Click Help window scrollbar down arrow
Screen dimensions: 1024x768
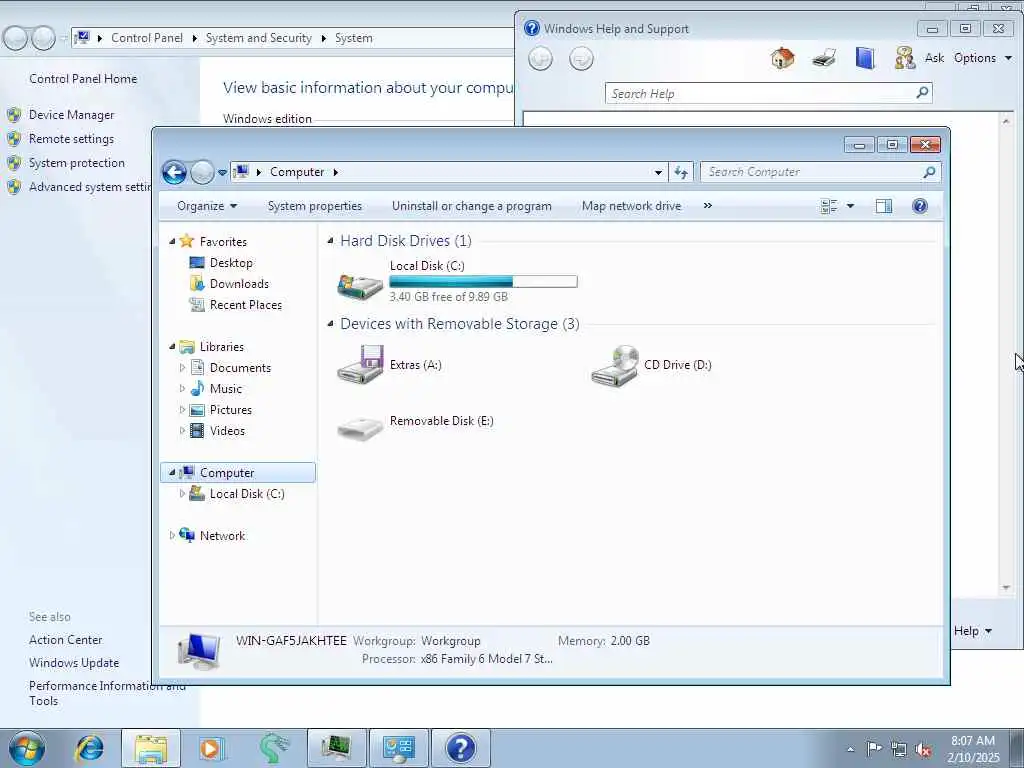tap(1006, 588)
